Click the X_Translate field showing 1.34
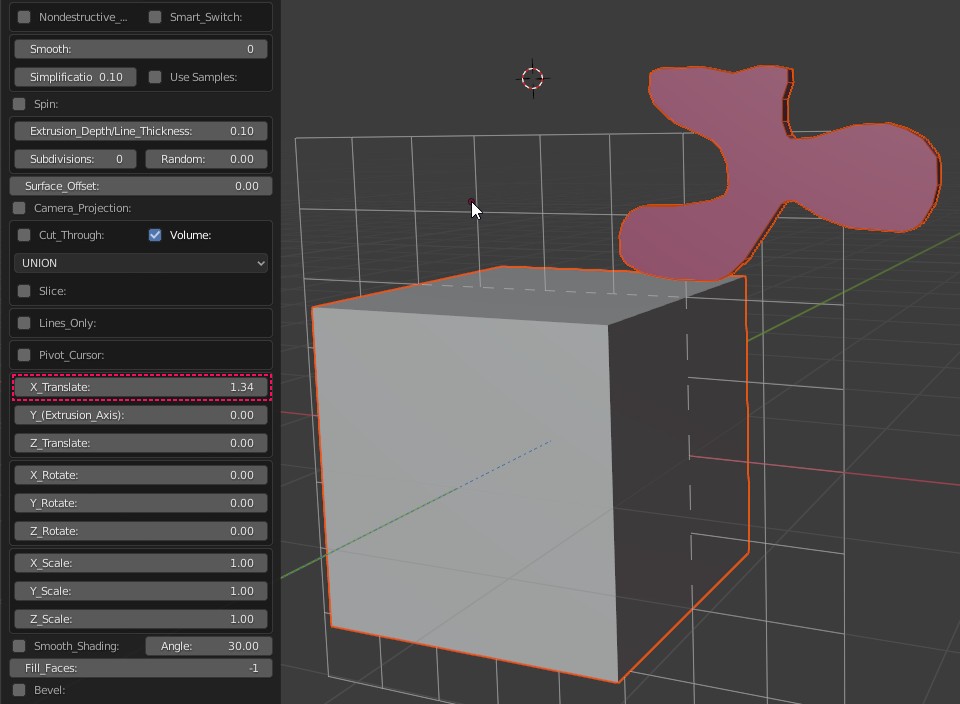The image size is (960, 704). pyautogui.click(x=140, y=387)
